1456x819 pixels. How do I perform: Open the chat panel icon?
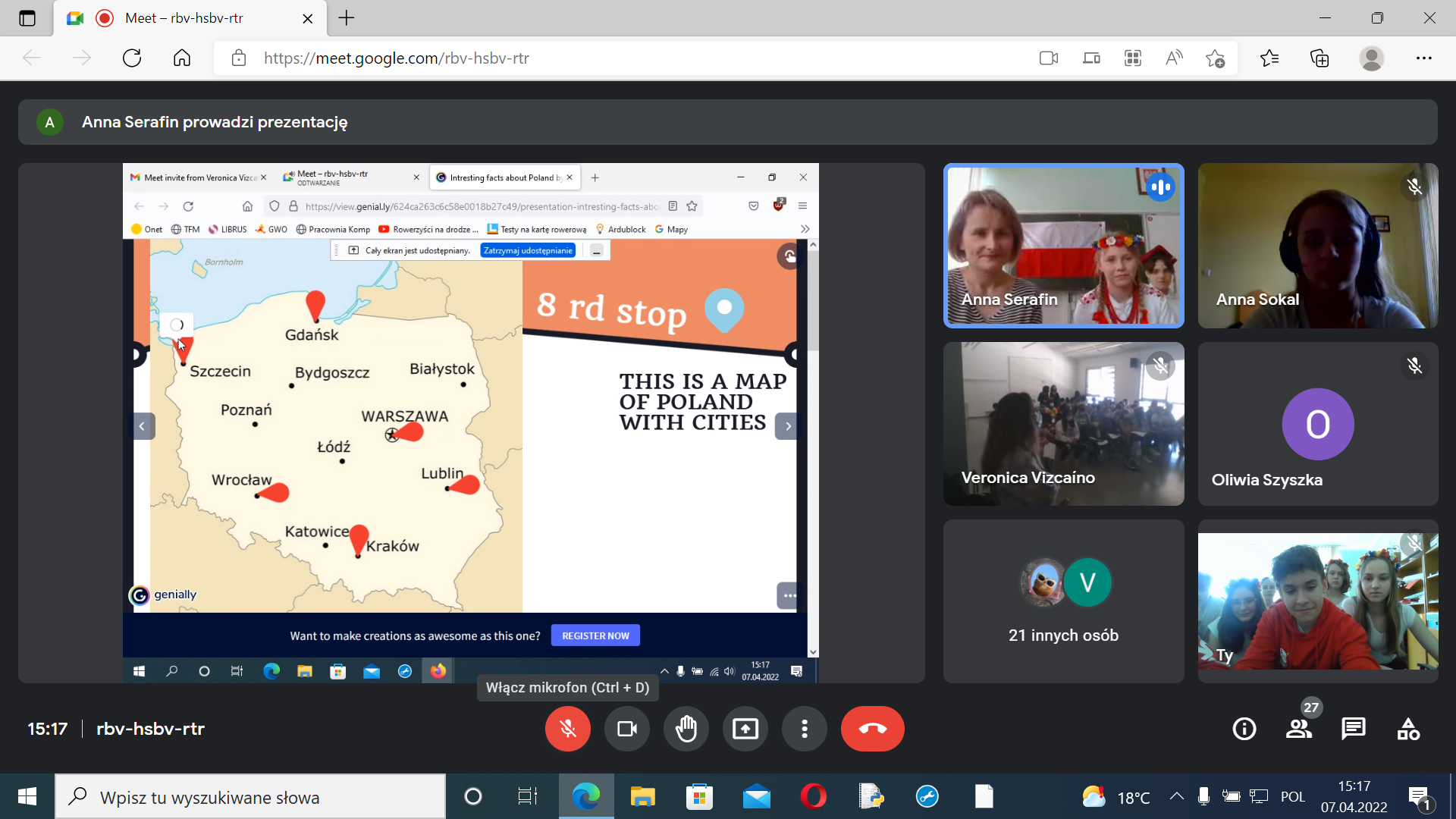[x=1354, y=729]
